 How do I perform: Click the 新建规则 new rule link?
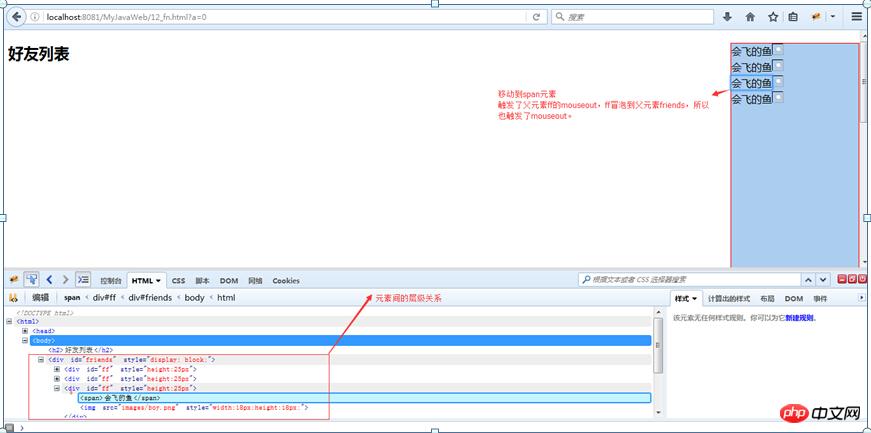pyautogui.click(x=801, y=318)
